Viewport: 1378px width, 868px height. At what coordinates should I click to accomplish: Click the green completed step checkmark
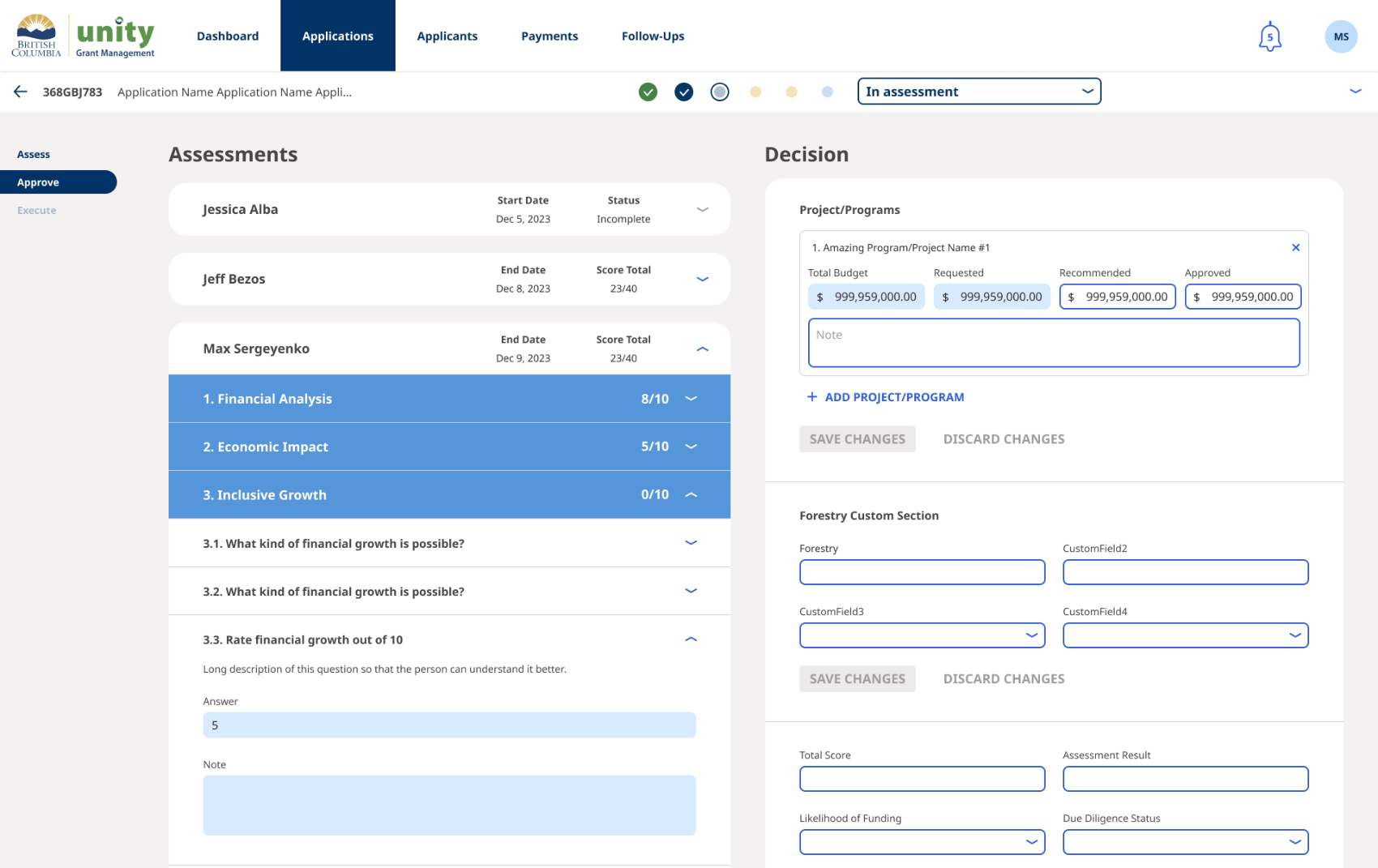click(648, 92)
